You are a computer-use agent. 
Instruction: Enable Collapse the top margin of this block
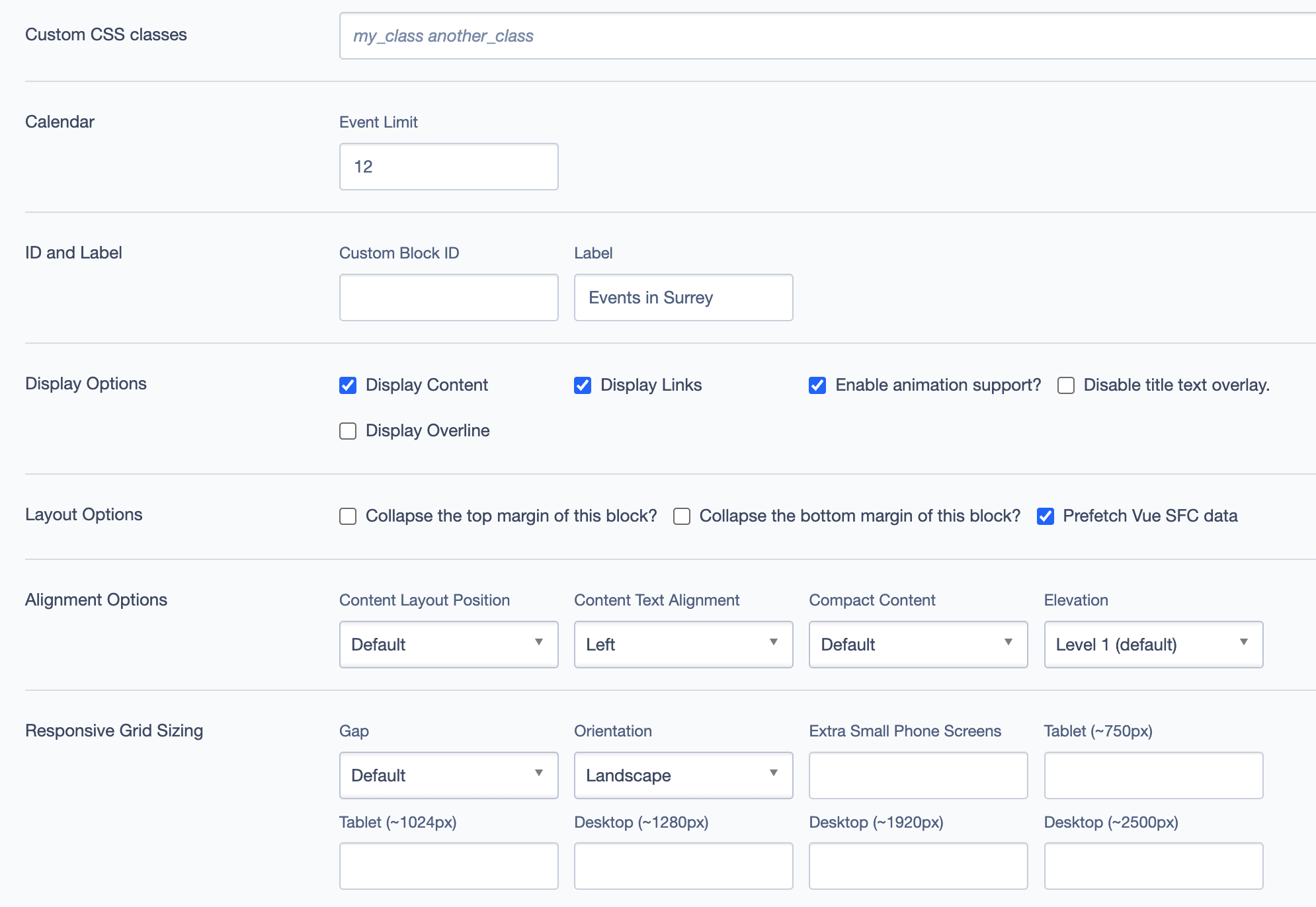pyautogui.click(x=348, y=516)
